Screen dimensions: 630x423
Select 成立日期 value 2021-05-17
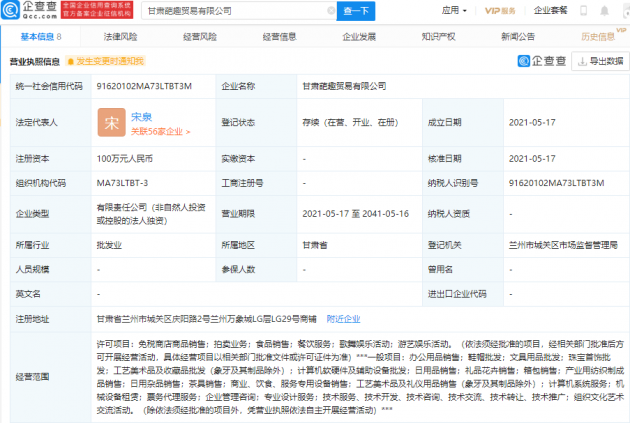532,123
